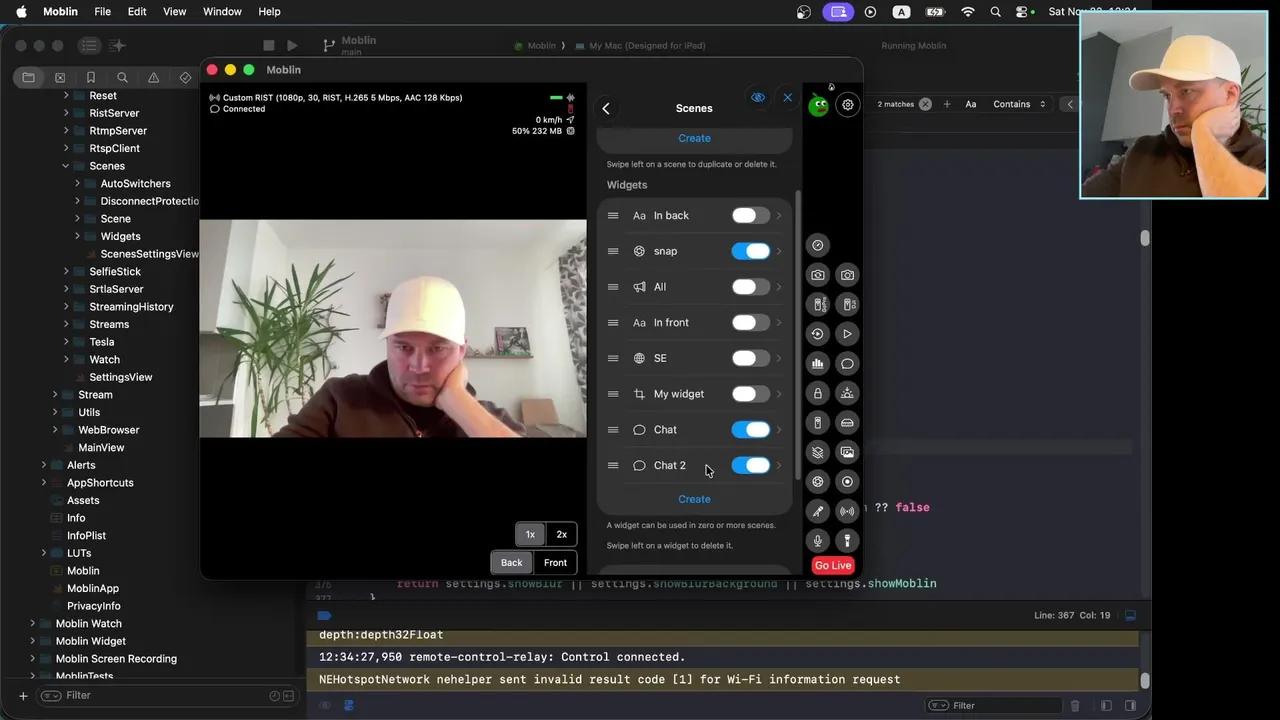Click the record circle quick button
Image resolution: width=1280 pixels, height=720 pixels.
848,482
